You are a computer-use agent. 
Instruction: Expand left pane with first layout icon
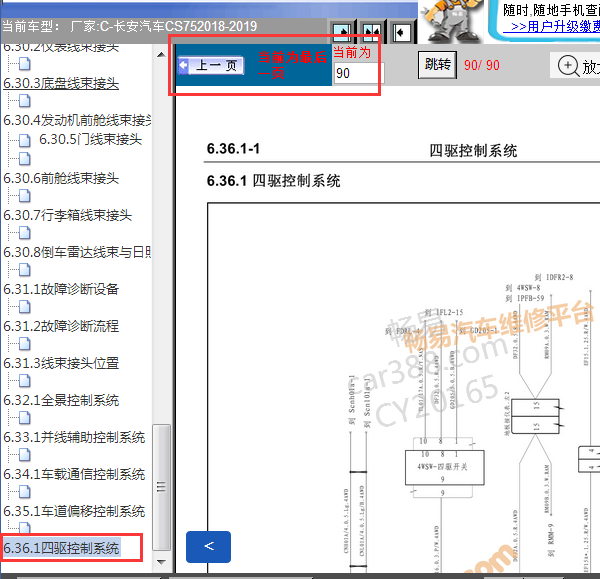tap(342, 32)
